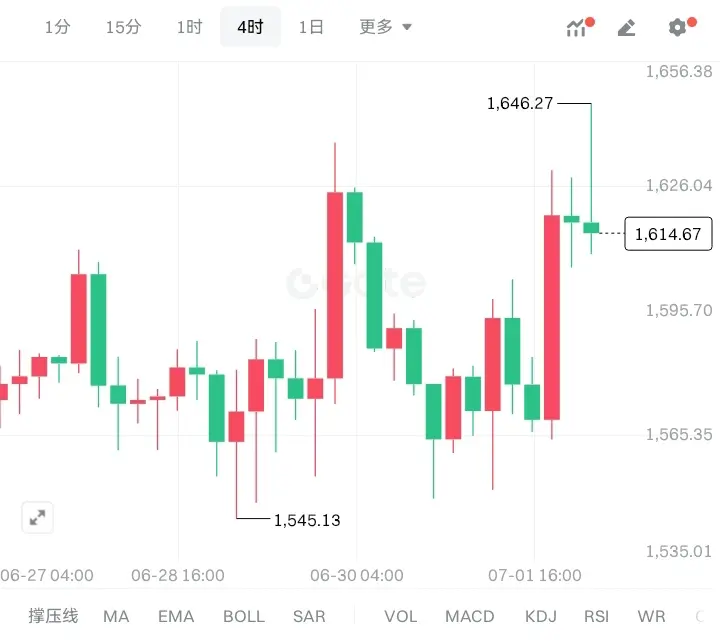The height and width of the screenshot is (641, 720).
Task: Switch to 1分 timeframe
Action: click(57, 27)
